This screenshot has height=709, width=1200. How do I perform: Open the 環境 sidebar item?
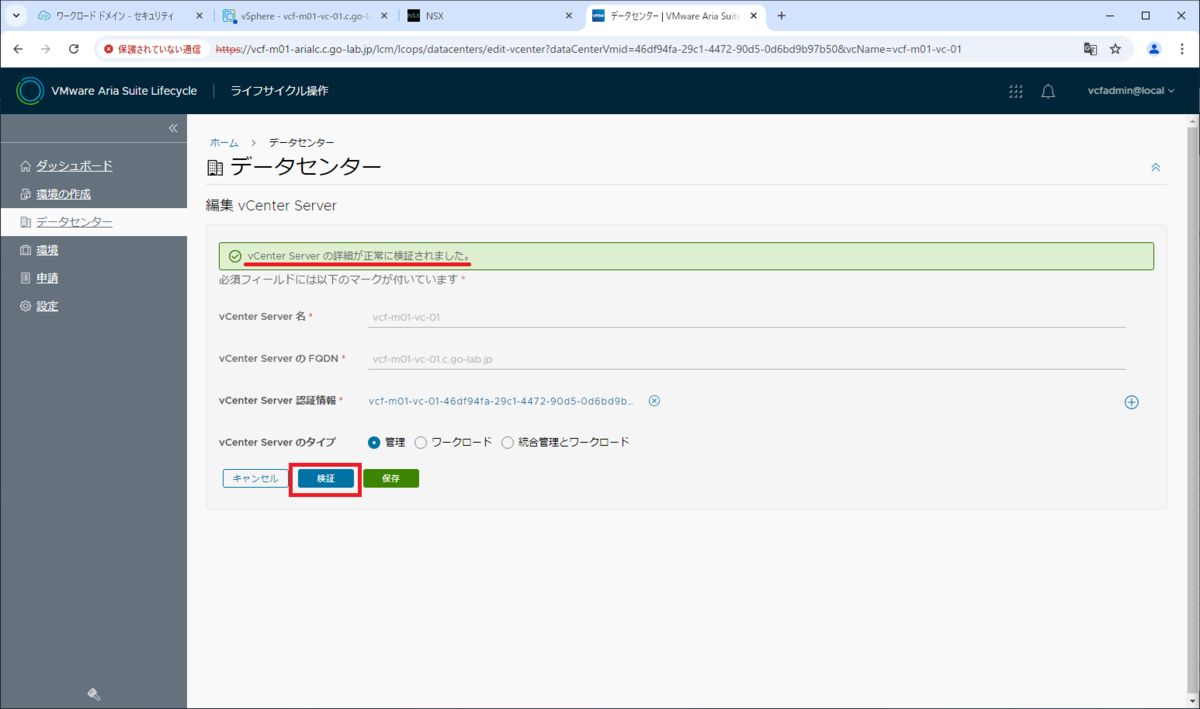pos(39,250)
